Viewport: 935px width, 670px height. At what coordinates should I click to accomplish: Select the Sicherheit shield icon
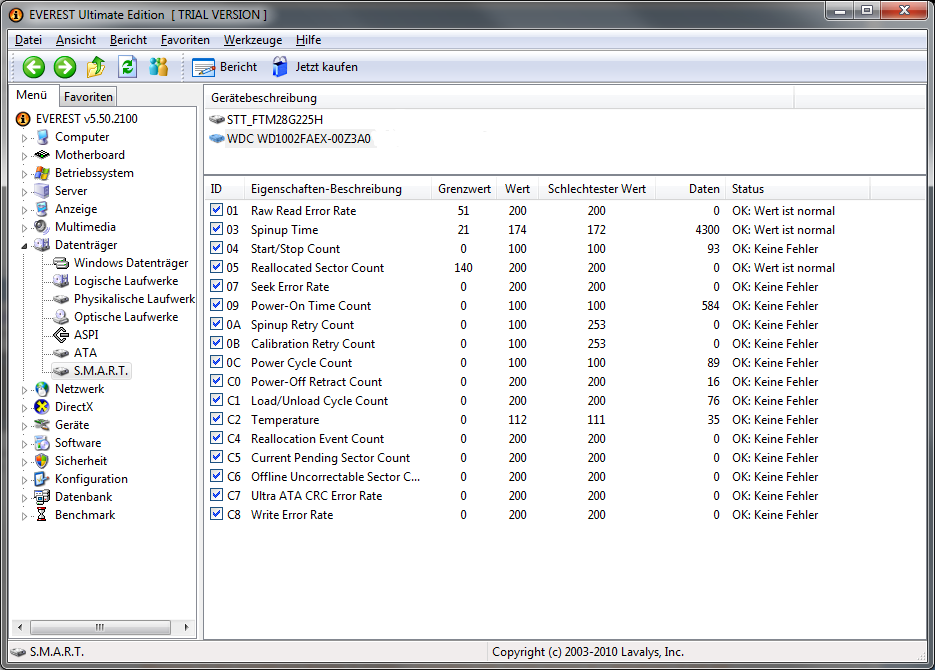42,461
